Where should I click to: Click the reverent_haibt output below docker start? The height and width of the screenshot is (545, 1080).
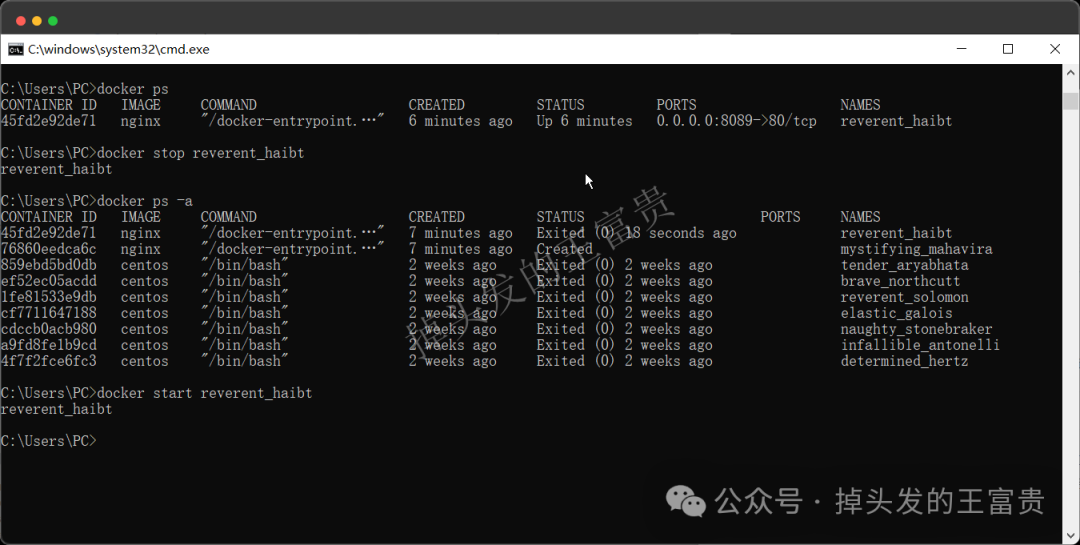[56, 409]
